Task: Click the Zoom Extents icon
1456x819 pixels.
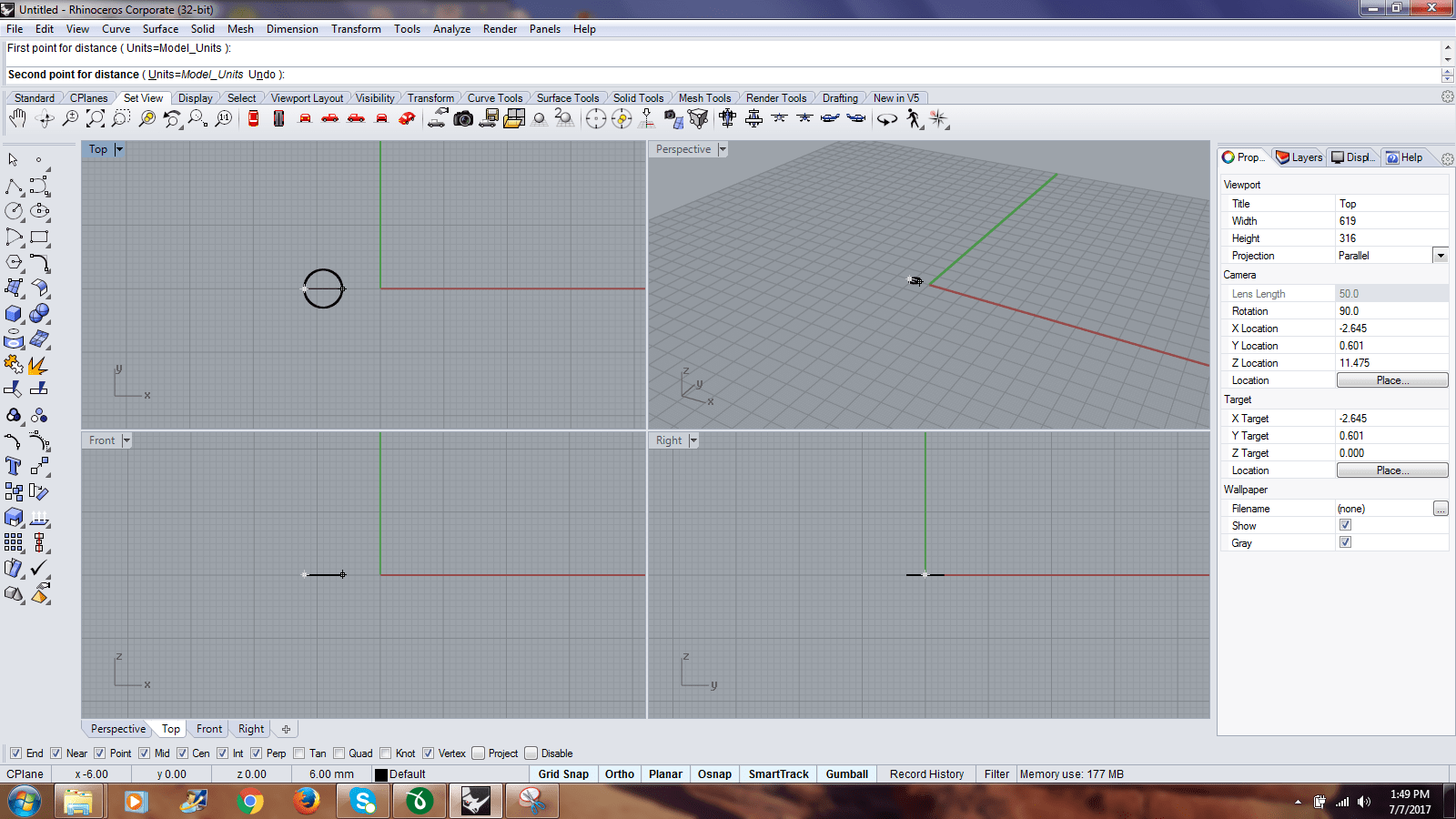Action: (96, 118)
